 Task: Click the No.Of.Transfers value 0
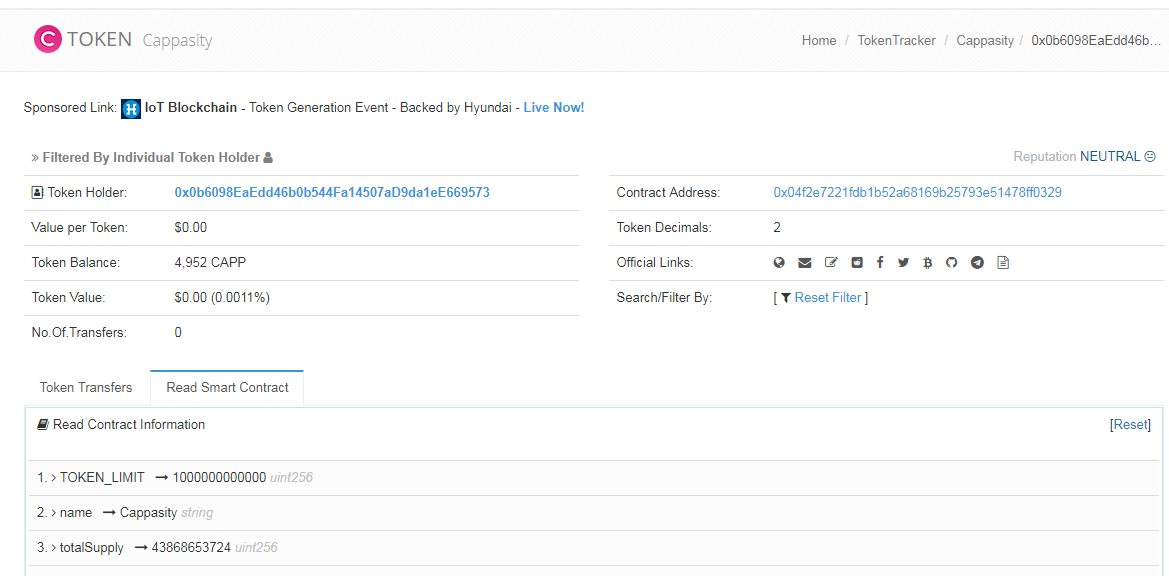[x=178, y=333]
